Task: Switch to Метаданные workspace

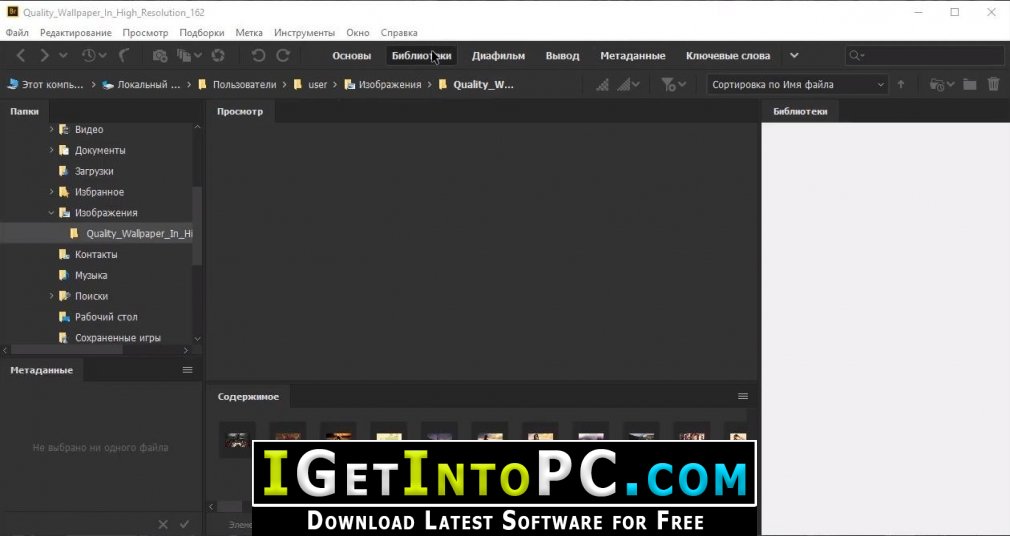Action: tap(633, 55)
